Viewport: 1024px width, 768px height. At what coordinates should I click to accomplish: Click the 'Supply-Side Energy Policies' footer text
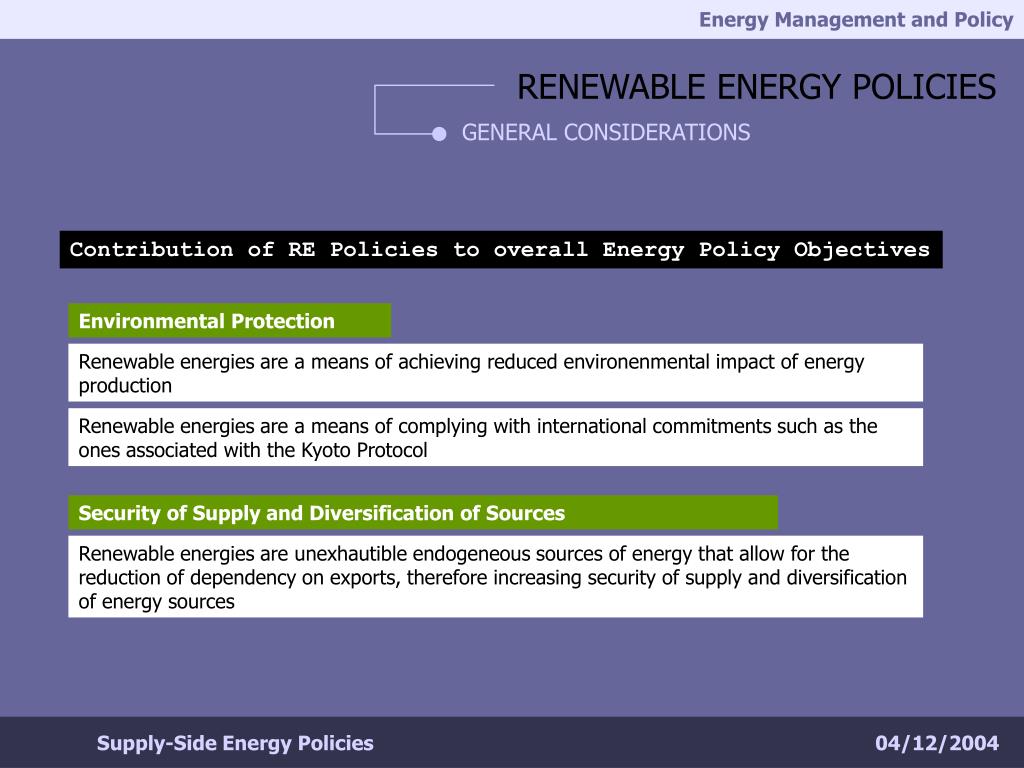pyautogui.click(x=235, y=743)
